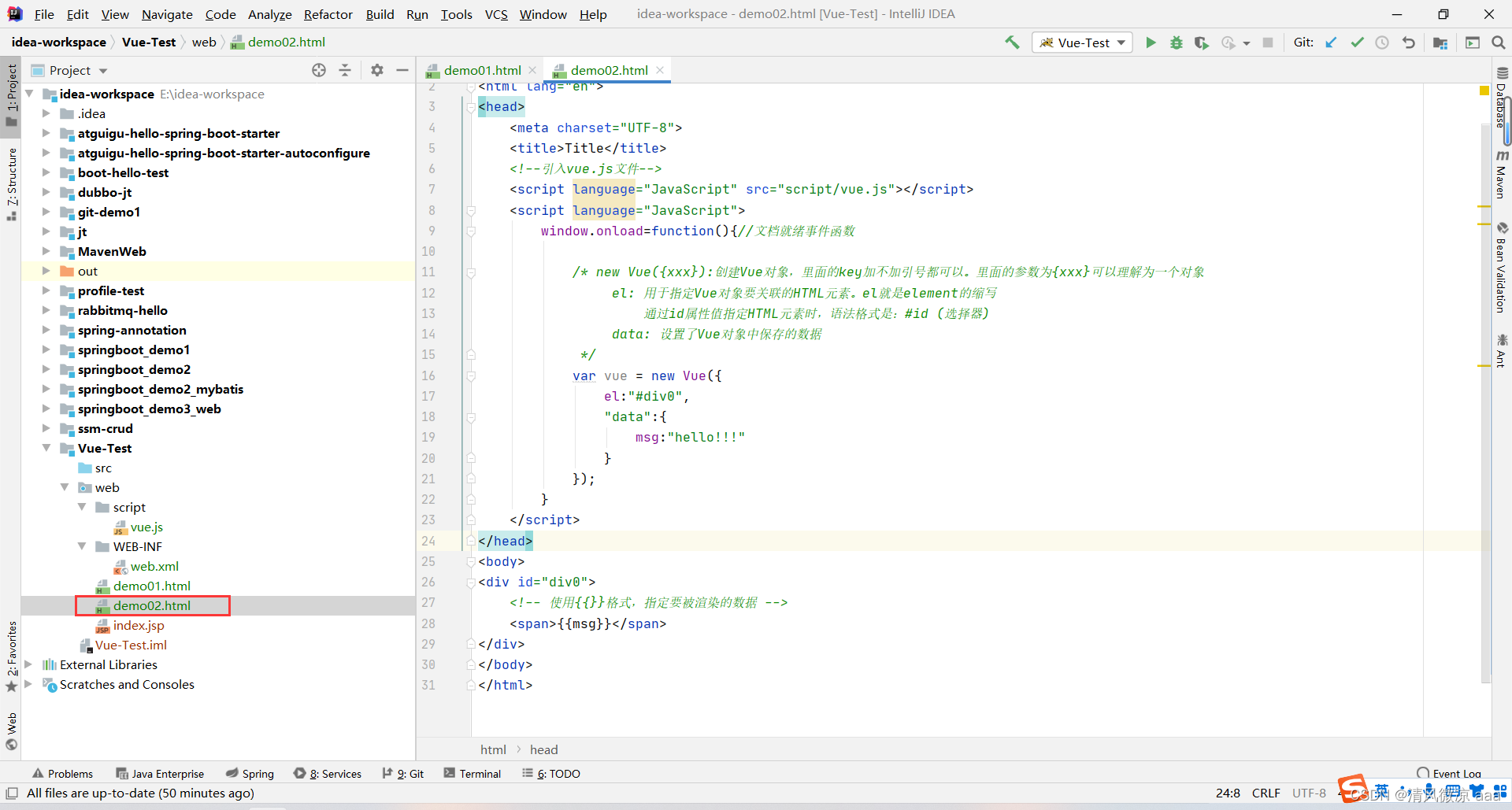Select index.jsp in project tree
The height and width of the screenshot is (810, 1512).
pyautogui.click(x=139, y=625)
